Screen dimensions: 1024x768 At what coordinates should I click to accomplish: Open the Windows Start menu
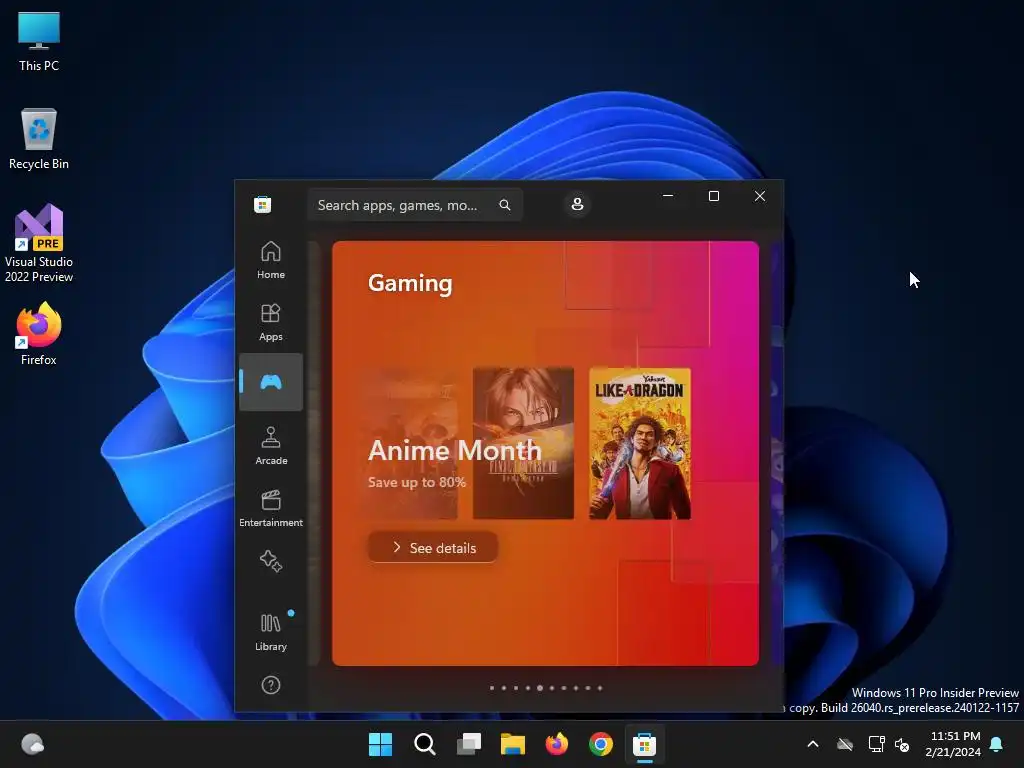381,744
